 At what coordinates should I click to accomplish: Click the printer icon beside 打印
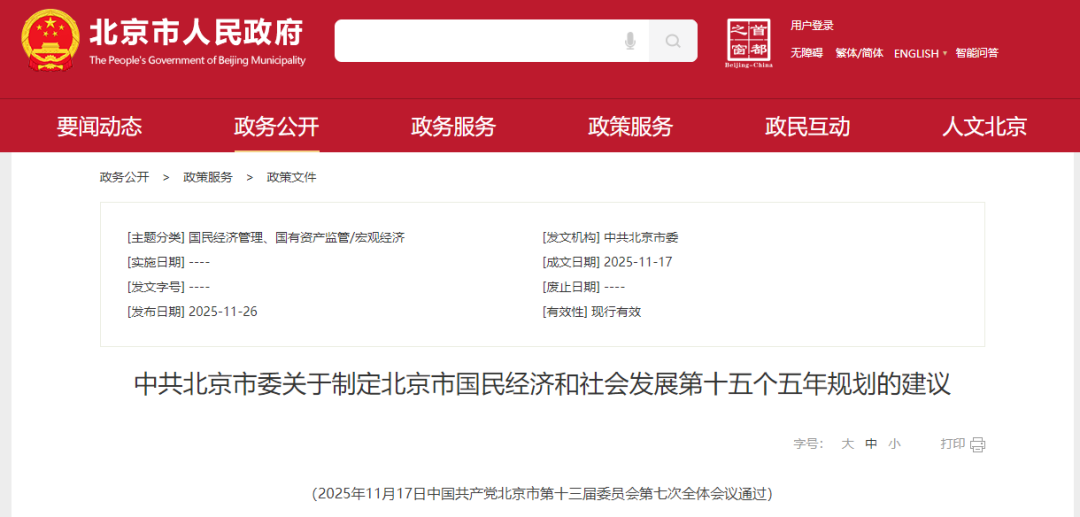[977, 444]
